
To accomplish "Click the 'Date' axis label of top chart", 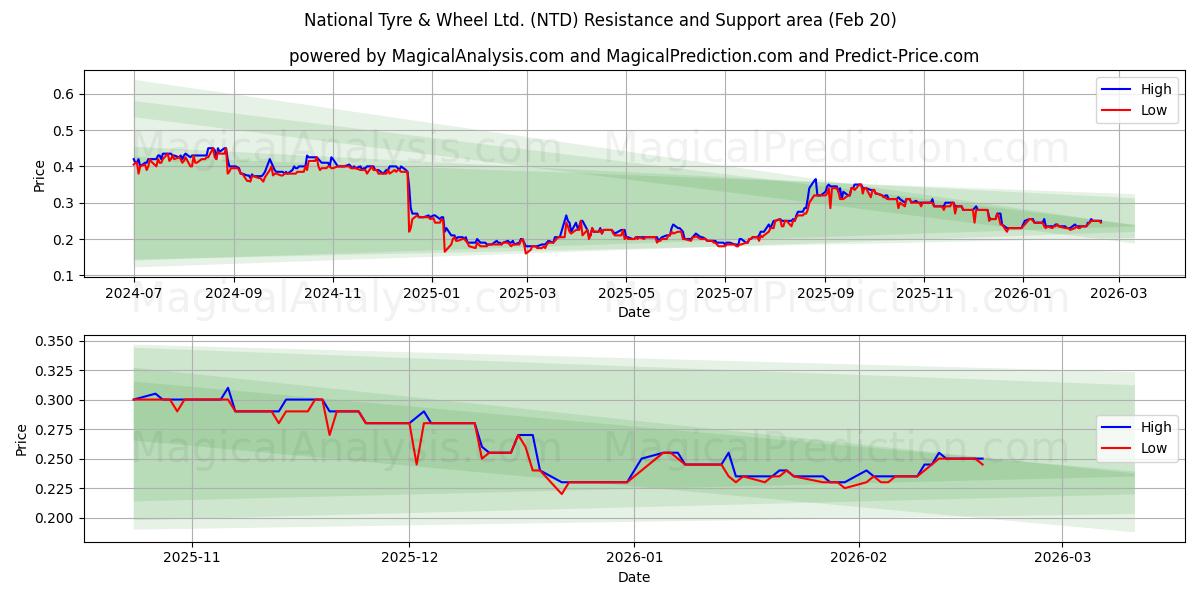I will tap(634, 312).
